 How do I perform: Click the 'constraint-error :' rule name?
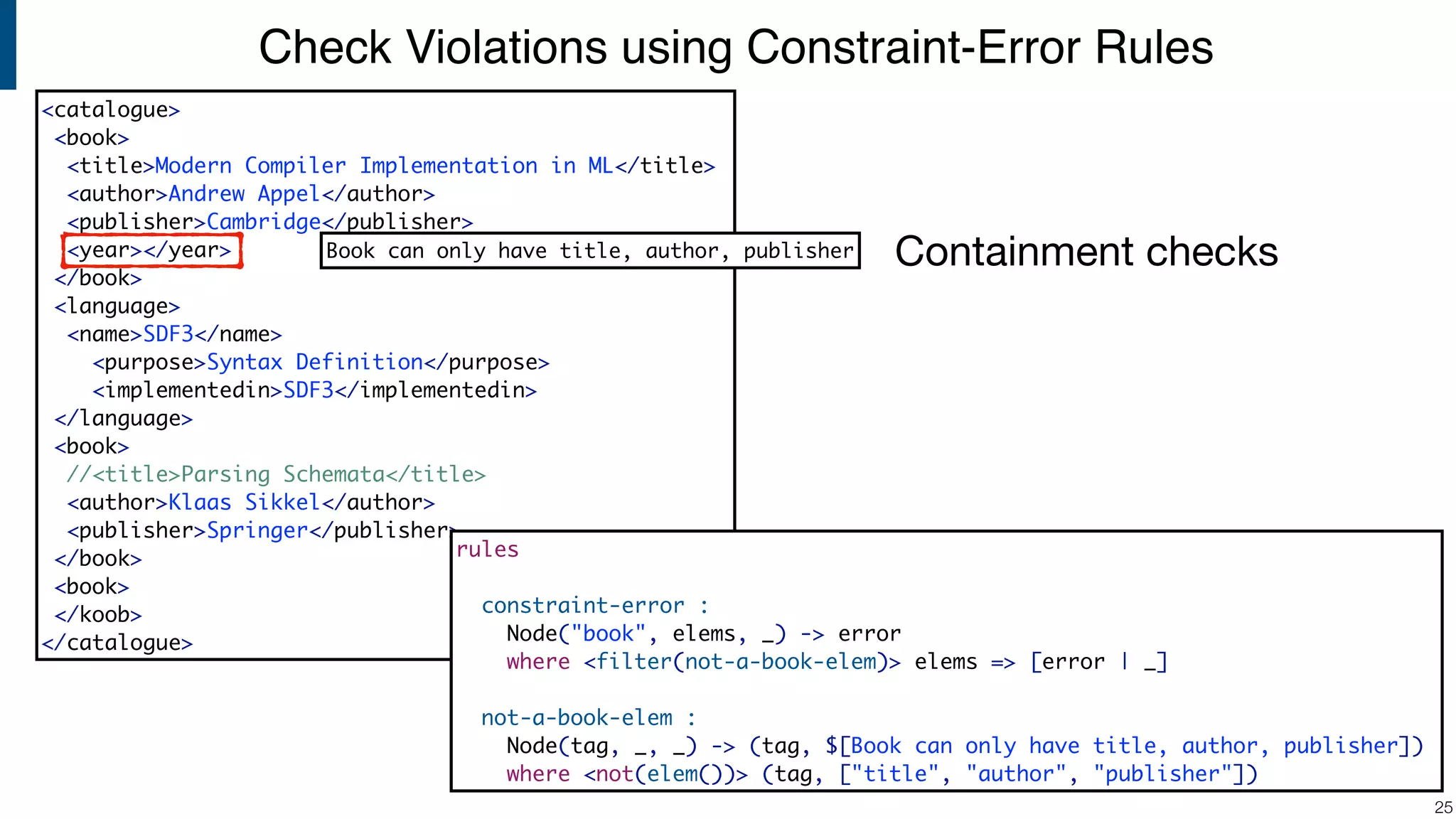[595, 606]
